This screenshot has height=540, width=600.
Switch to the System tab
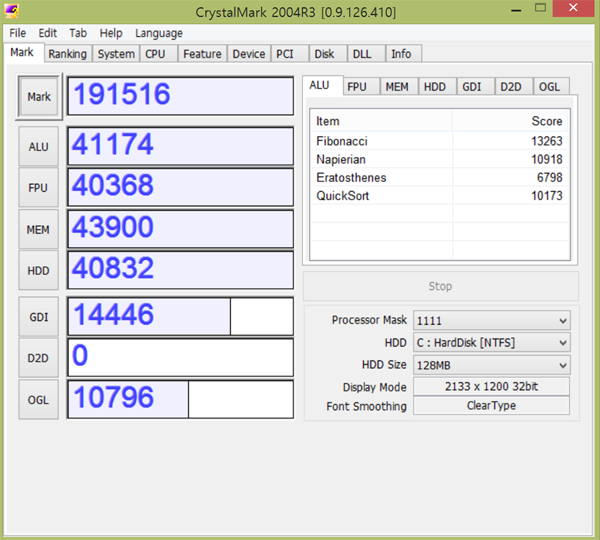click(x=116, y=54)
